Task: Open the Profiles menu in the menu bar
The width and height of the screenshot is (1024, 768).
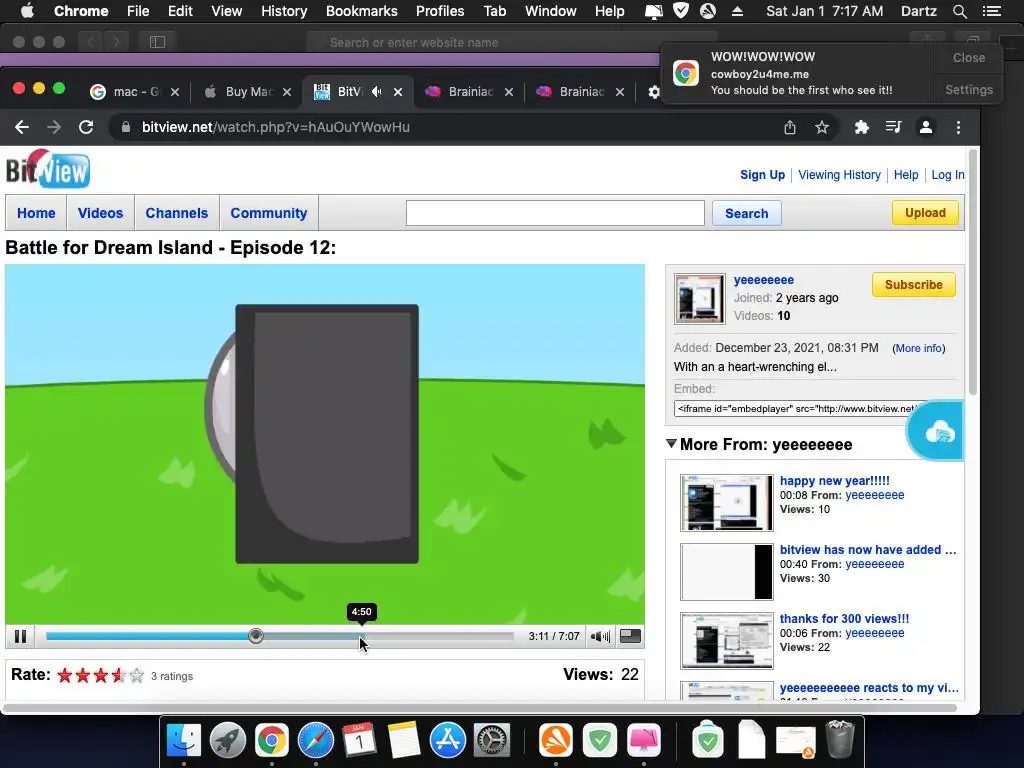Action: point(440,11)
